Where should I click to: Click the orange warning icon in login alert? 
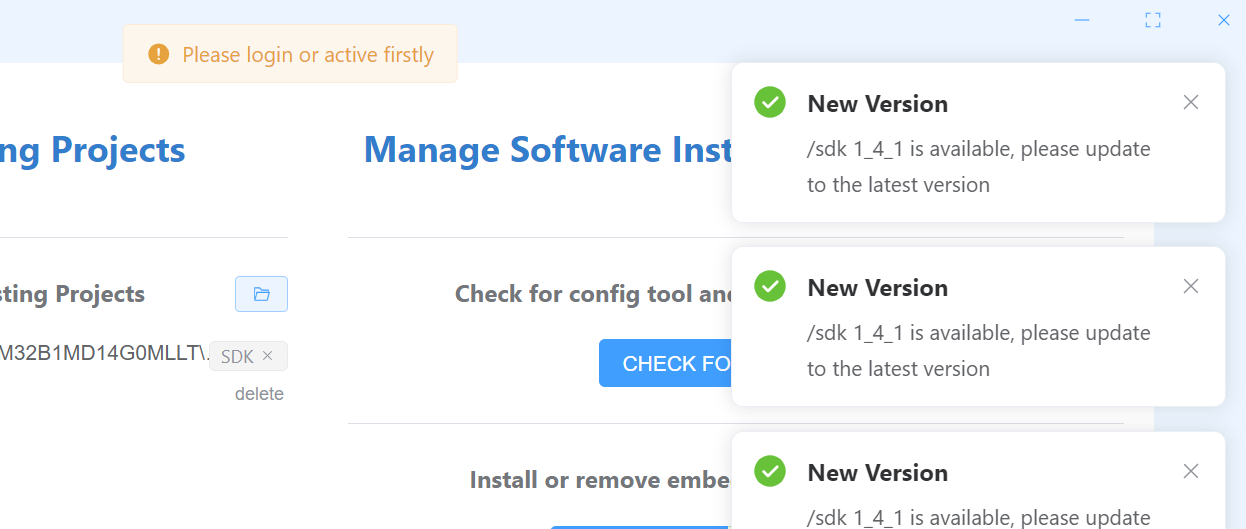(158, 54)
